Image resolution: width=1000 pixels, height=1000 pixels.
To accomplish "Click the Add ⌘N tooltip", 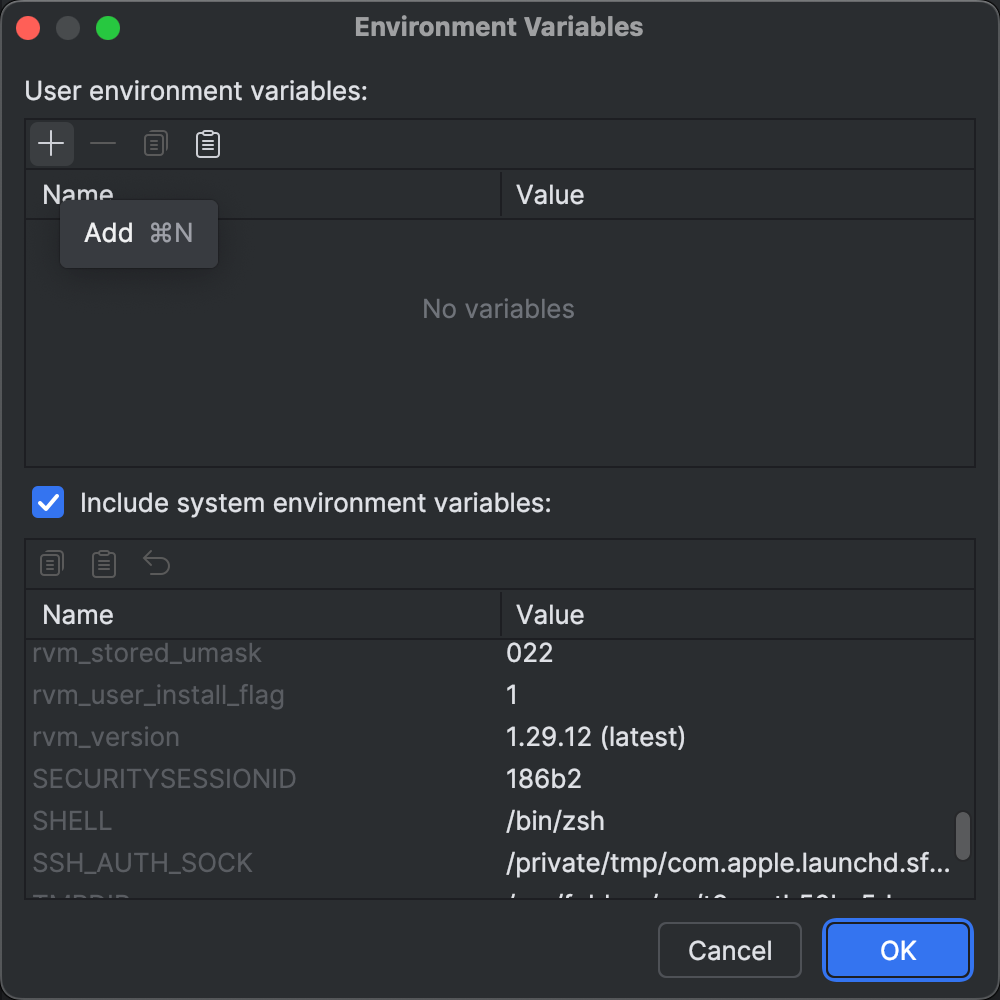I will (138, 233).
